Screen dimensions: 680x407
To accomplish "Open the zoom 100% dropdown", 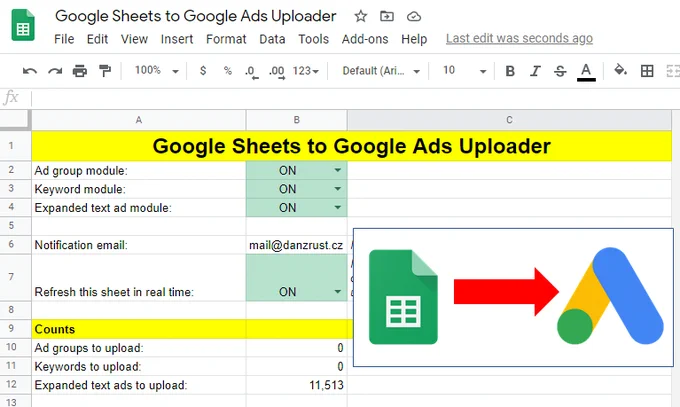I will pyautogui.click(x=156, y=71).
